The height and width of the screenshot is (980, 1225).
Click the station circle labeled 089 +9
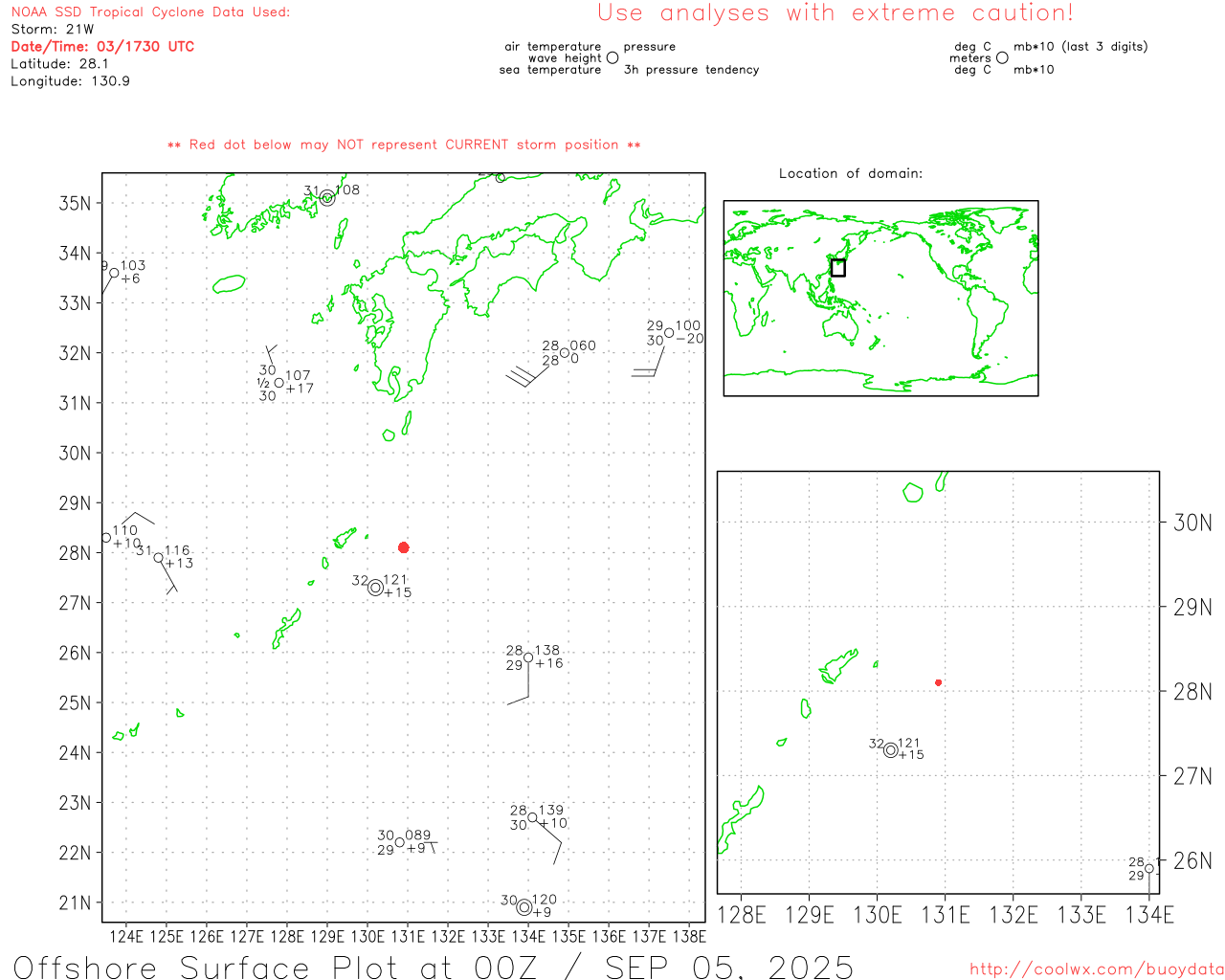pos(400,843)
